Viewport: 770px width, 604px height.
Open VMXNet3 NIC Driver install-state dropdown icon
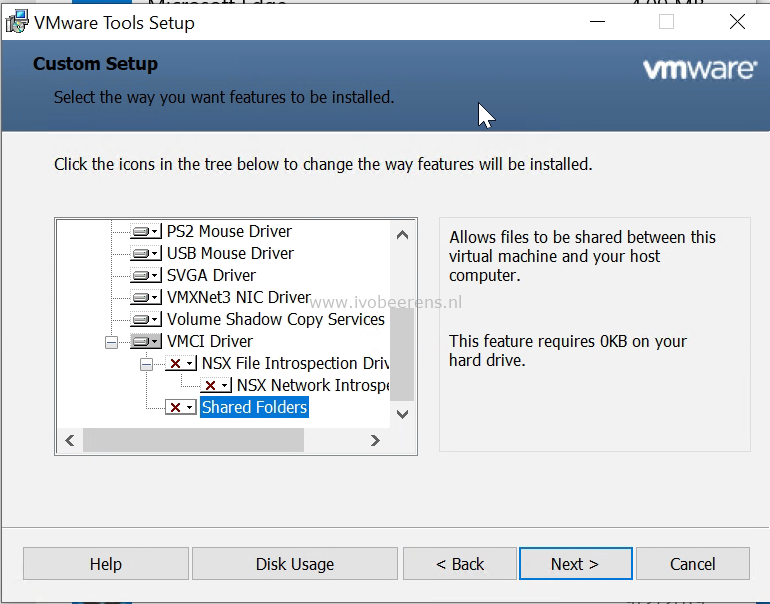click(x=146, y=298)
